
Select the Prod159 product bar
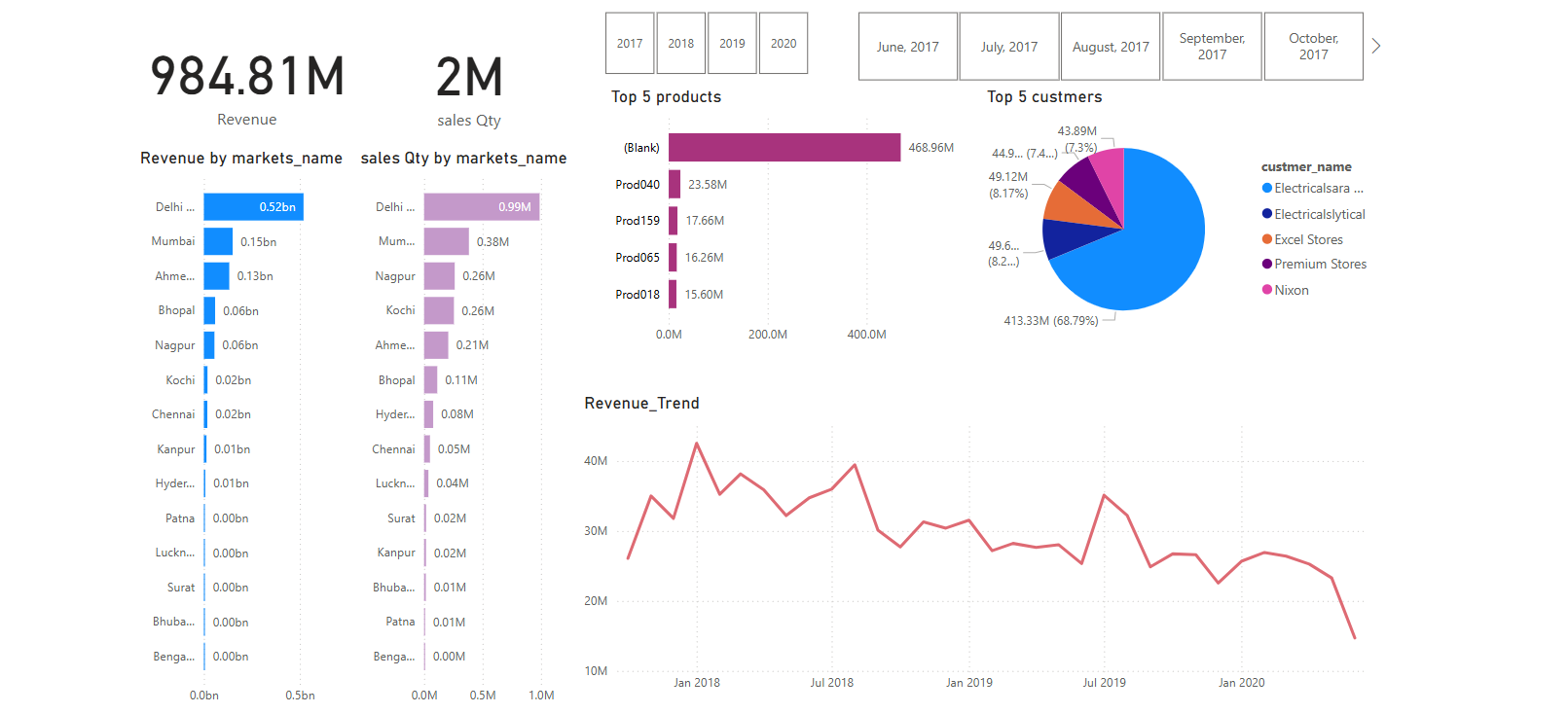click(673, 221)
